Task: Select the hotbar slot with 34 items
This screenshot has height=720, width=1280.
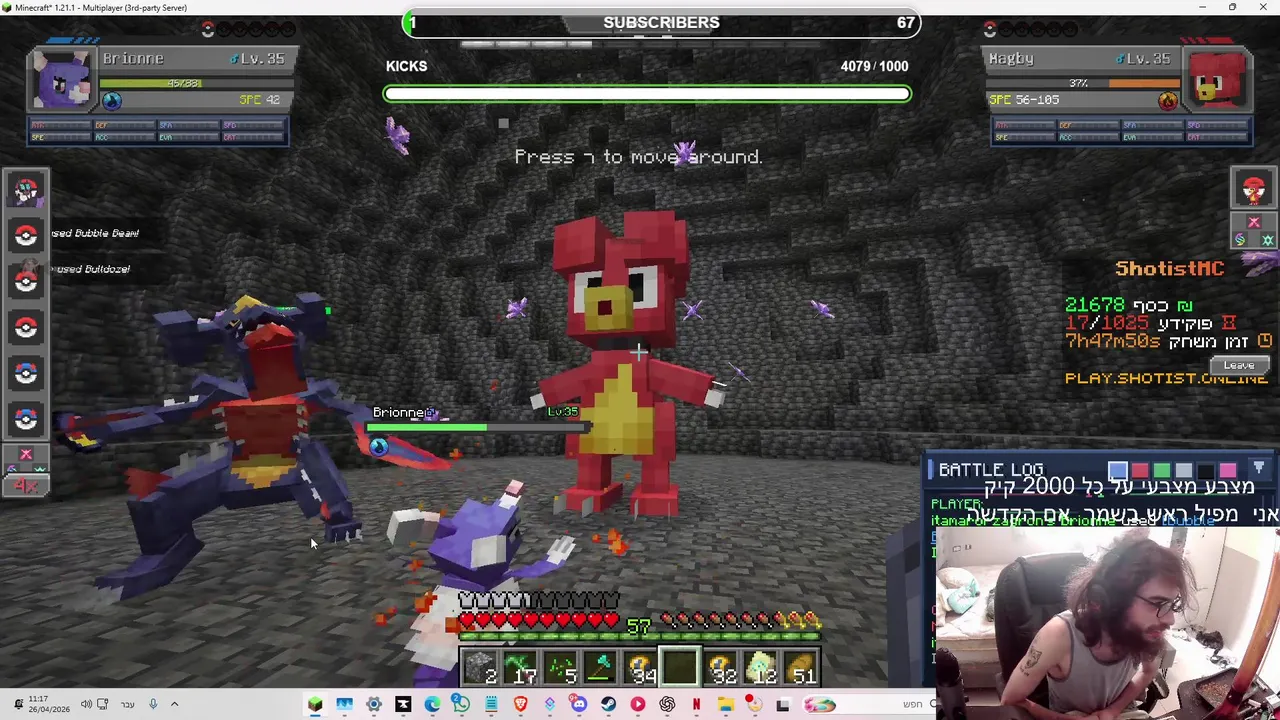Action: tap(640, 667)
